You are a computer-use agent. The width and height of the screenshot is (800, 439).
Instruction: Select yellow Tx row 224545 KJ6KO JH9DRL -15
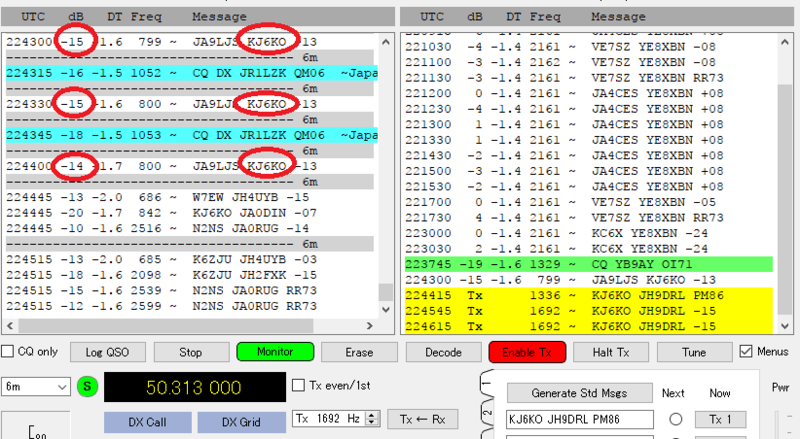(589, 311)
